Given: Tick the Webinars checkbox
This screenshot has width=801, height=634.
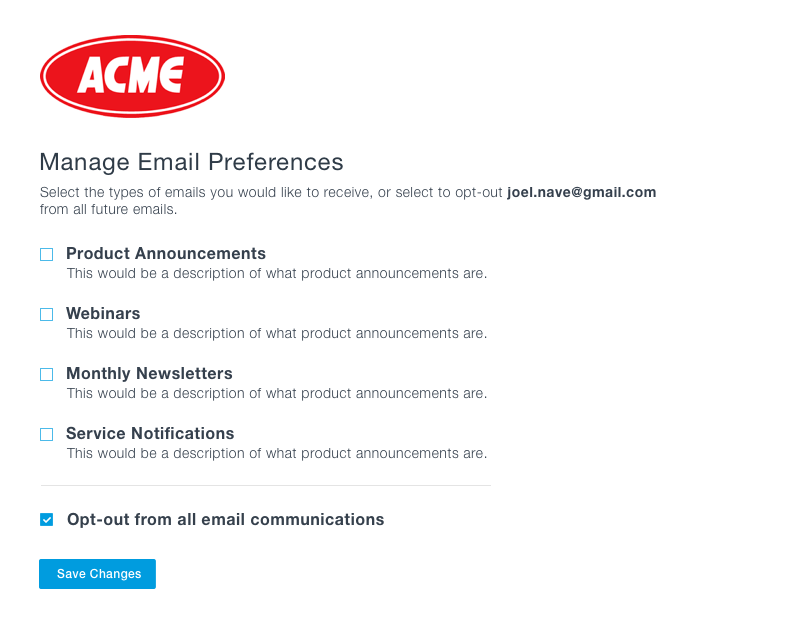Looking at the screenshot, I should [x=46, y=314].
